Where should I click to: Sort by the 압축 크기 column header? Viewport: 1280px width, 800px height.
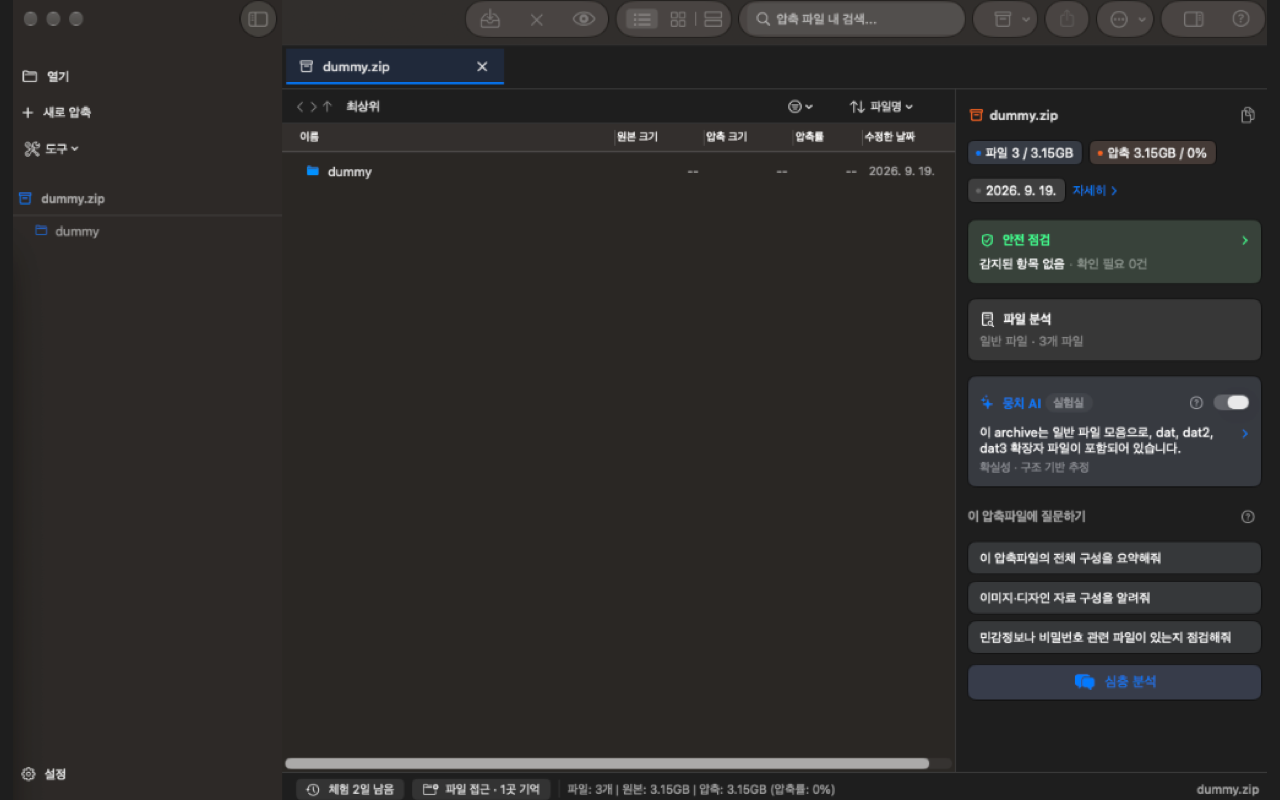pyautogui.click(x=726, y=137)
